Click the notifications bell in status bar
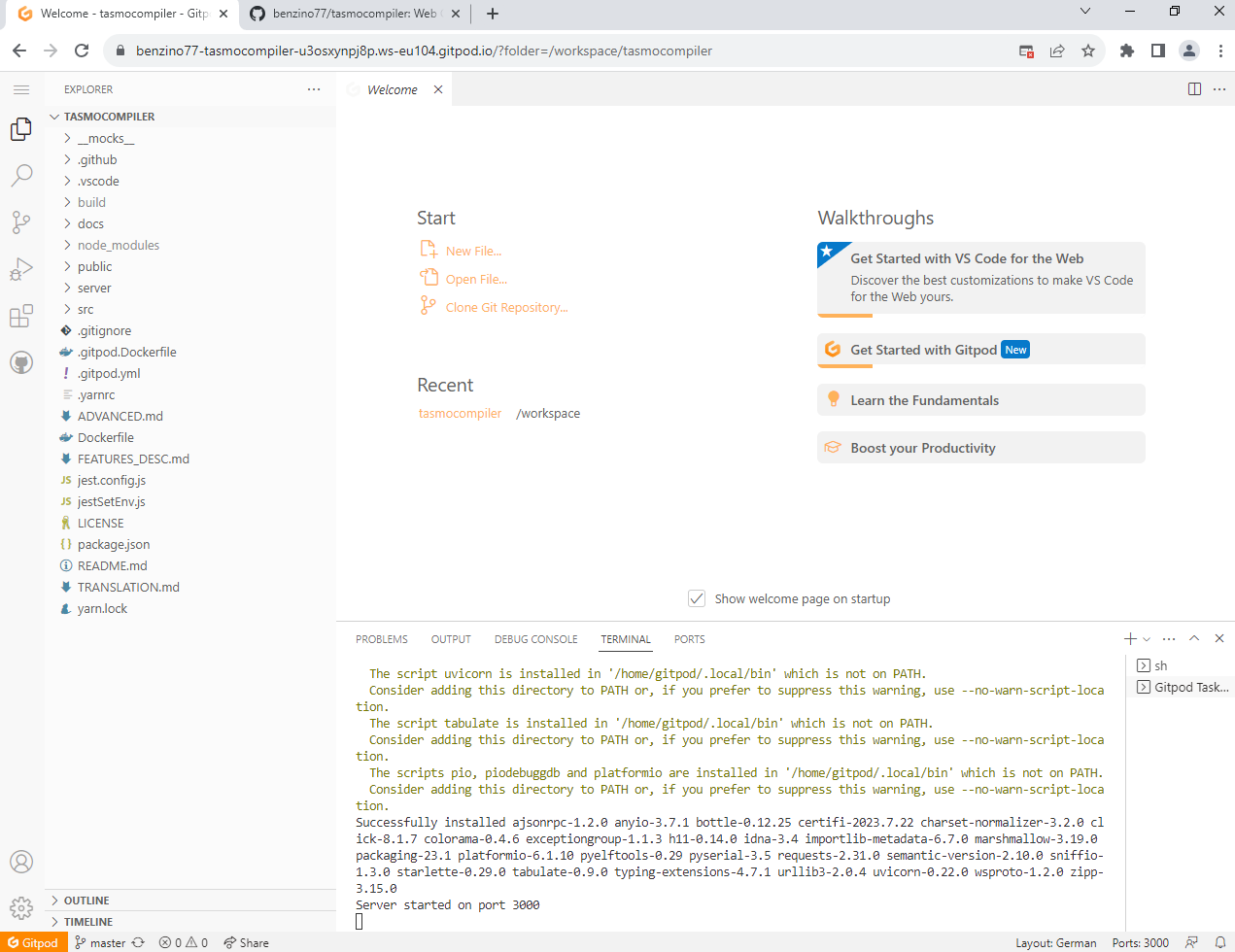 tap(1219, 942)
